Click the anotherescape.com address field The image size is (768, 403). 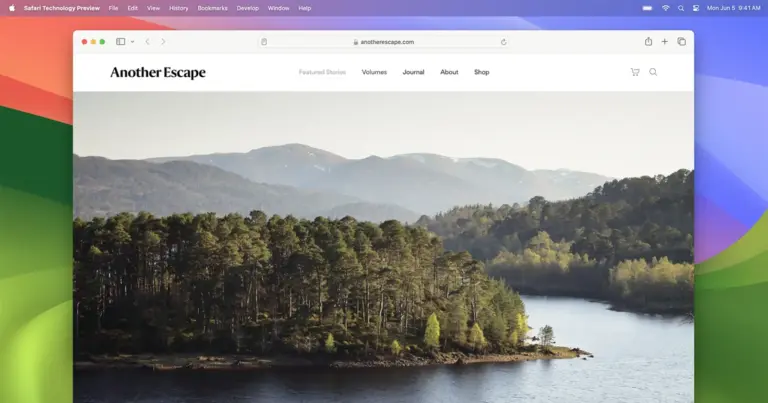pyautogui.click(x=384, y=42)
